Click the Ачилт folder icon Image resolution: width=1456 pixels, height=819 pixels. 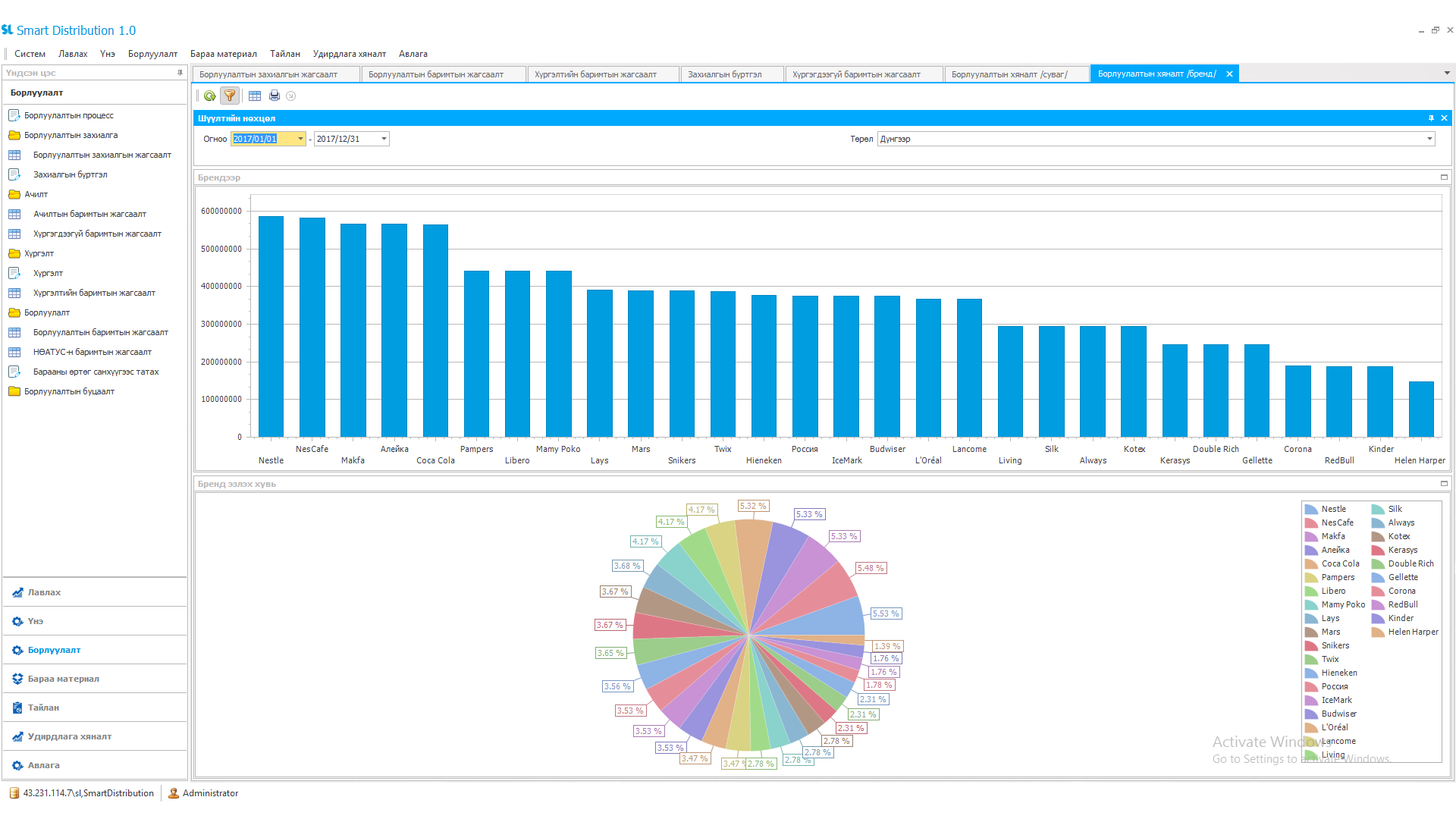(x=14, y=194)
